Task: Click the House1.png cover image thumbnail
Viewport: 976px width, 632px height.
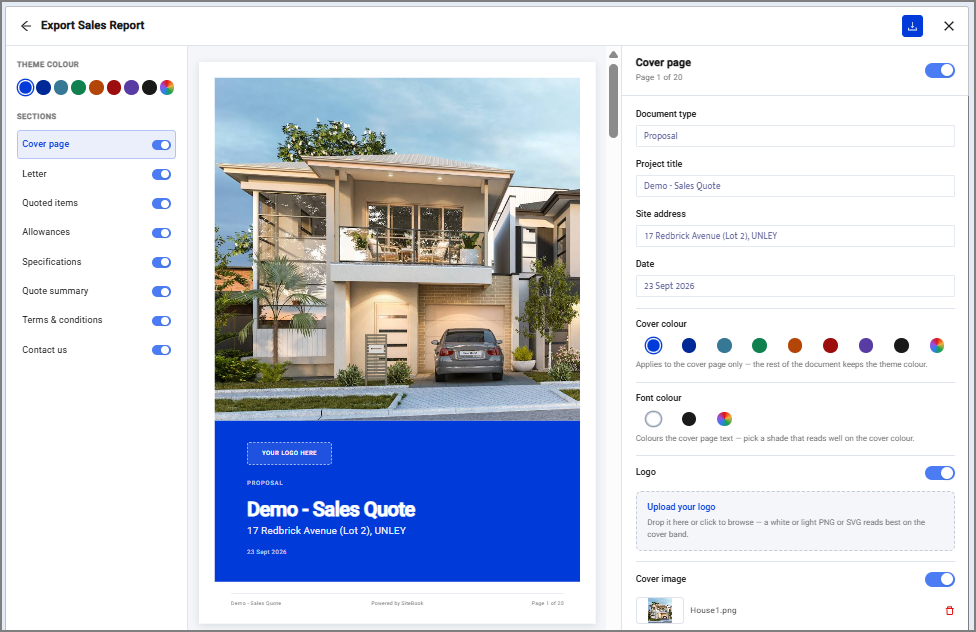Action: point(660,610)
